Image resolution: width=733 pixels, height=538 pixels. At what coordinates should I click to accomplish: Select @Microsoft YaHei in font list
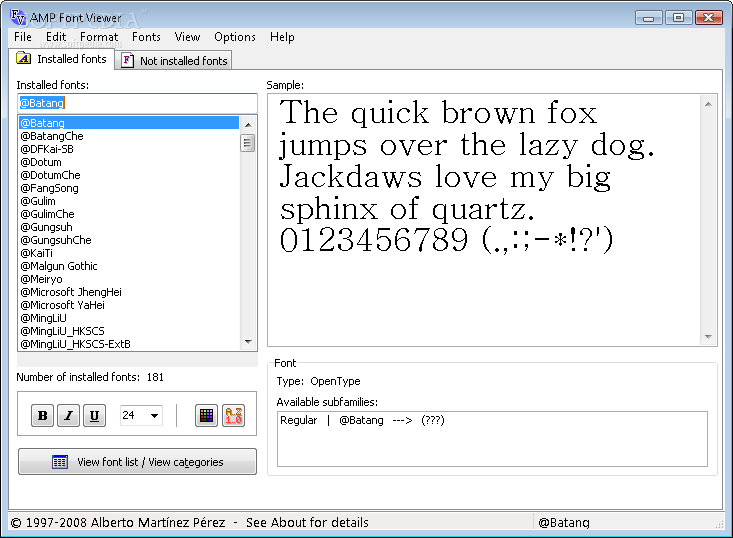(x=129, y=305)
